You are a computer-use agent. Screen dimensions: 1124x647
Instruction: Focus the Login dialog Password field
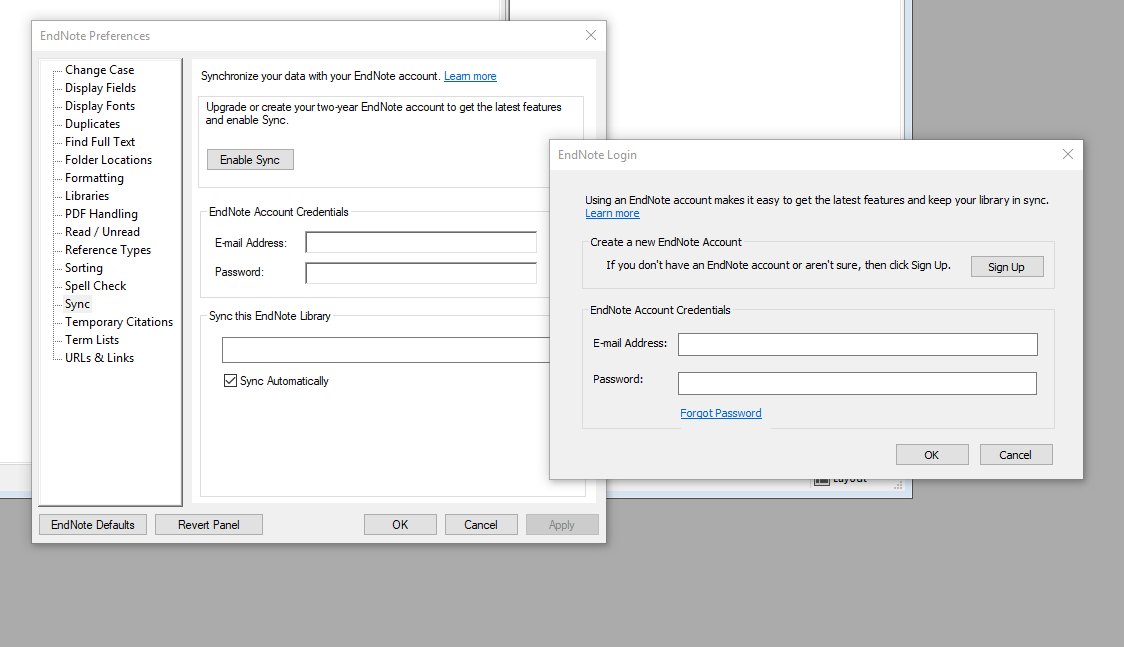[x=857, y=383]
